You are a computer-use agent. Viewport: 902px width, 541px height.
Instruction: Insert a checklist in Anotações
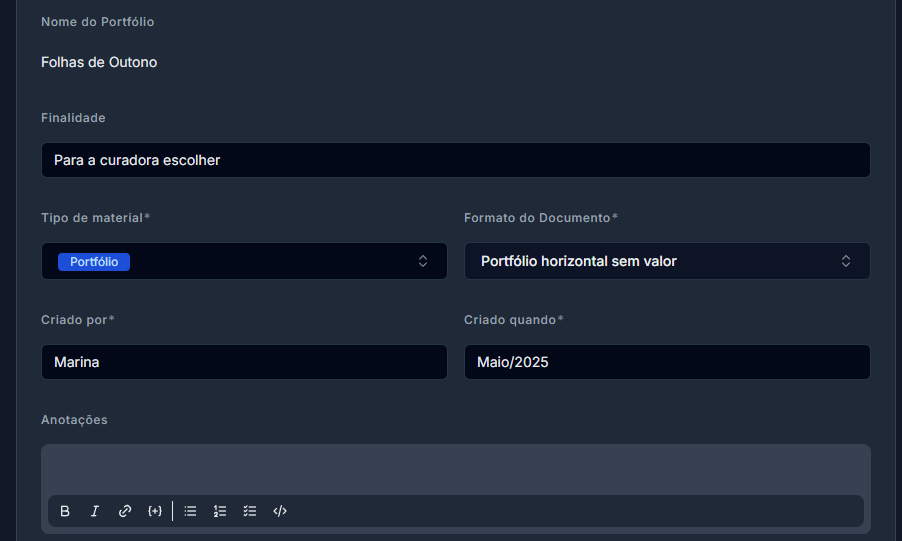[250, 511]
